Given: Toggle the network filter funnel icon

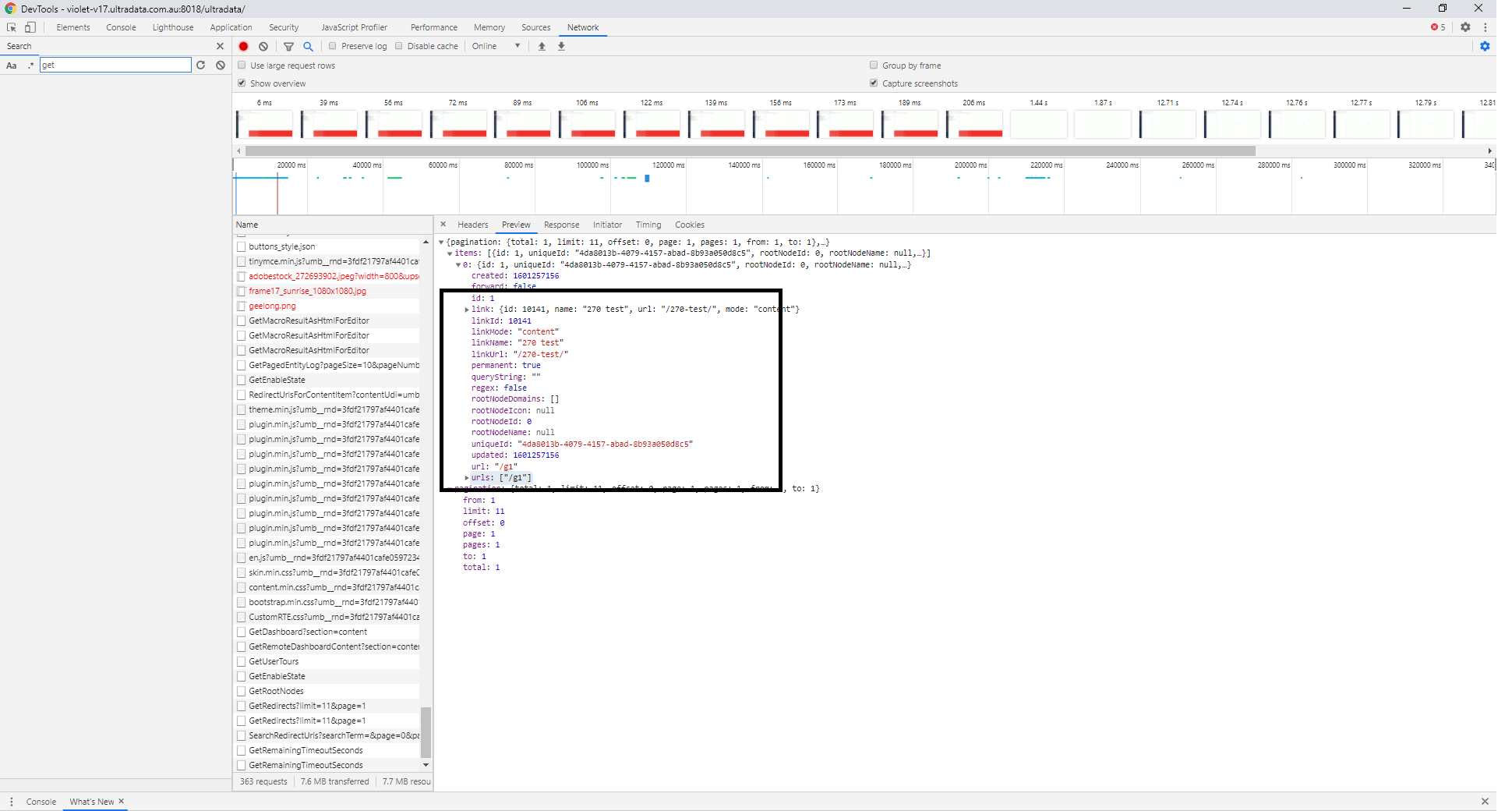Looking at the screenshot, I should point(288,46).
